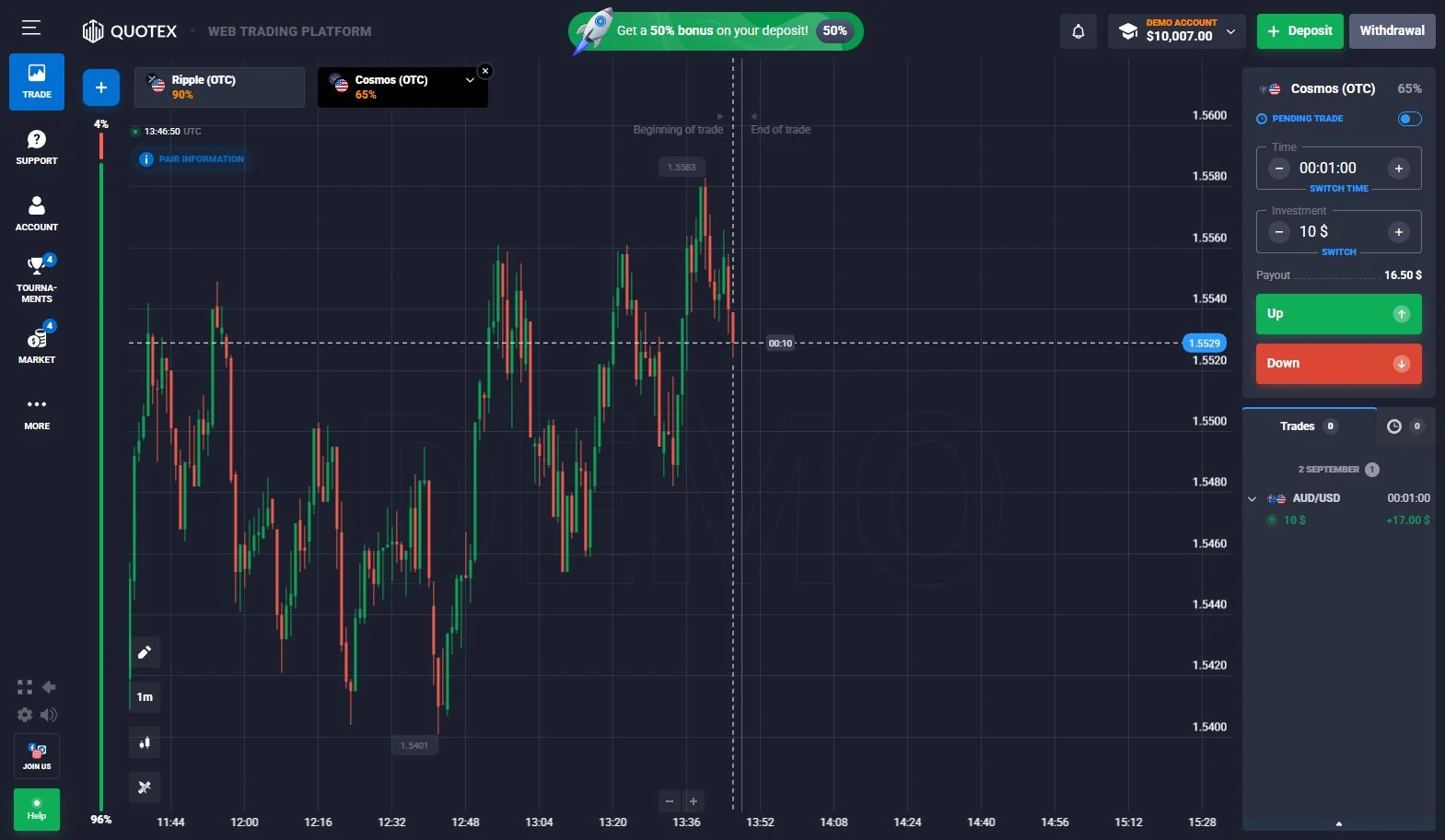Open the candlestick chart type selector
This screenshot has width=1445, height=840.
(x=145, y=742)
